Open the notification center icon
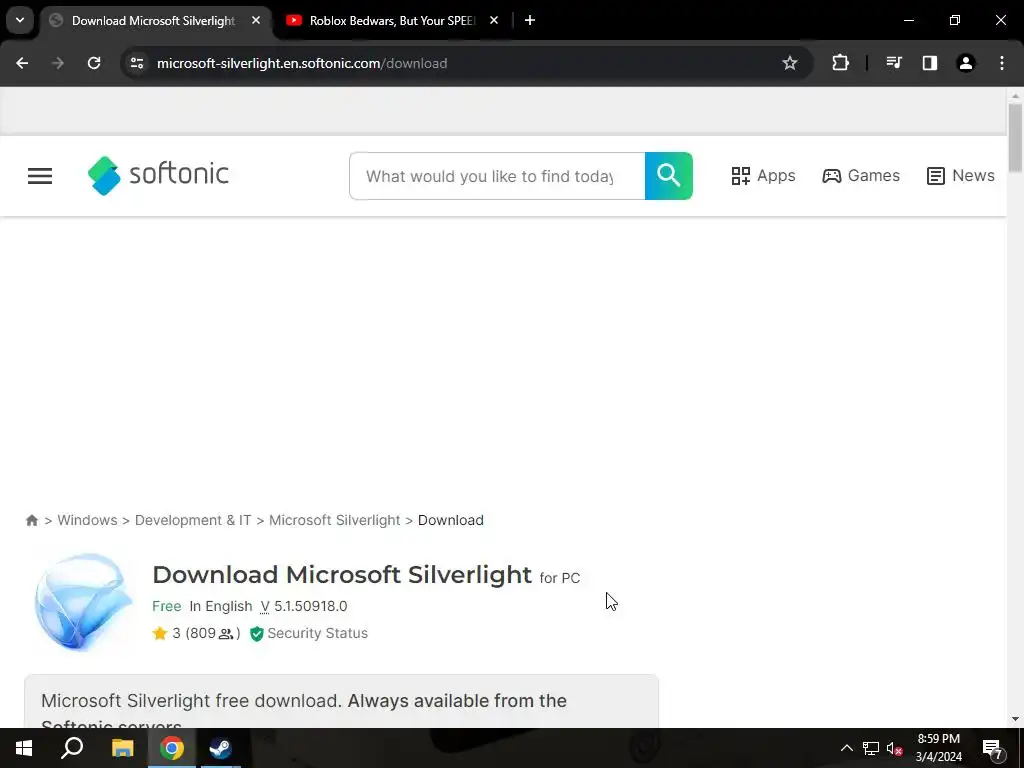This screenshot has height=768, width=1024. click(993, 748)
